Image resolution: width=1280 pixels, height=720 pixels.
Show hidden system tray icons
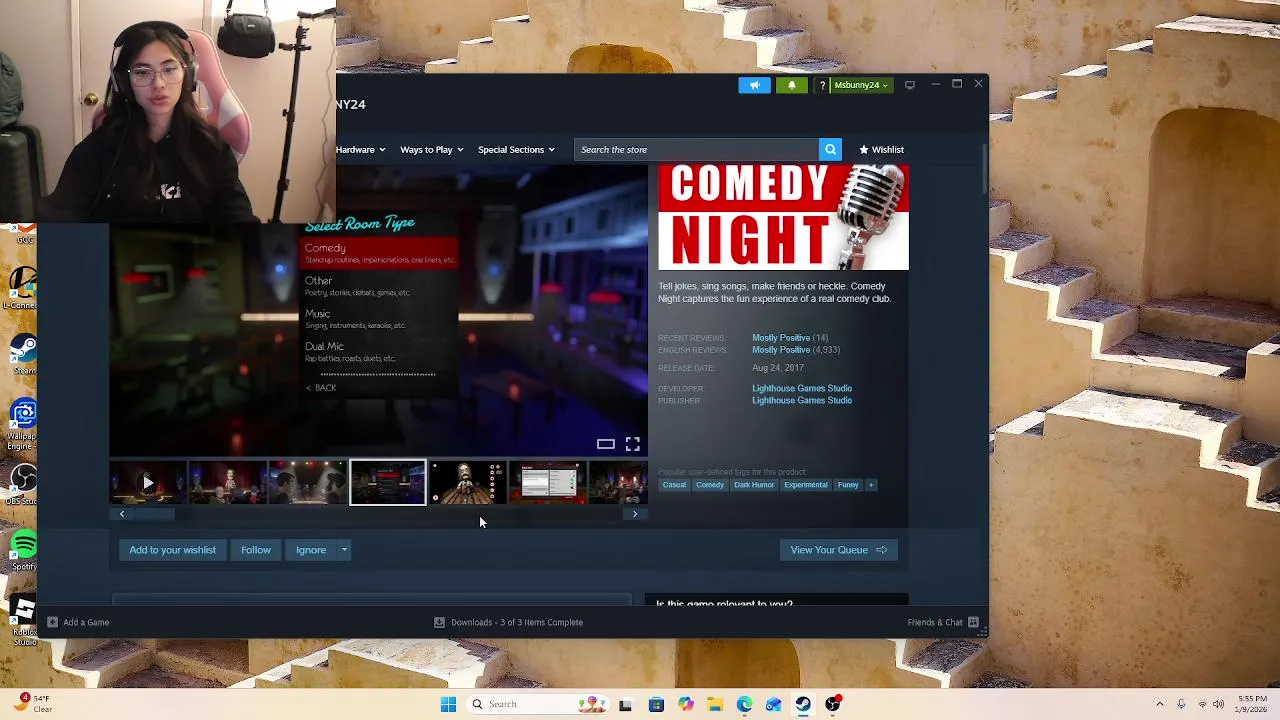point(1160,704)
